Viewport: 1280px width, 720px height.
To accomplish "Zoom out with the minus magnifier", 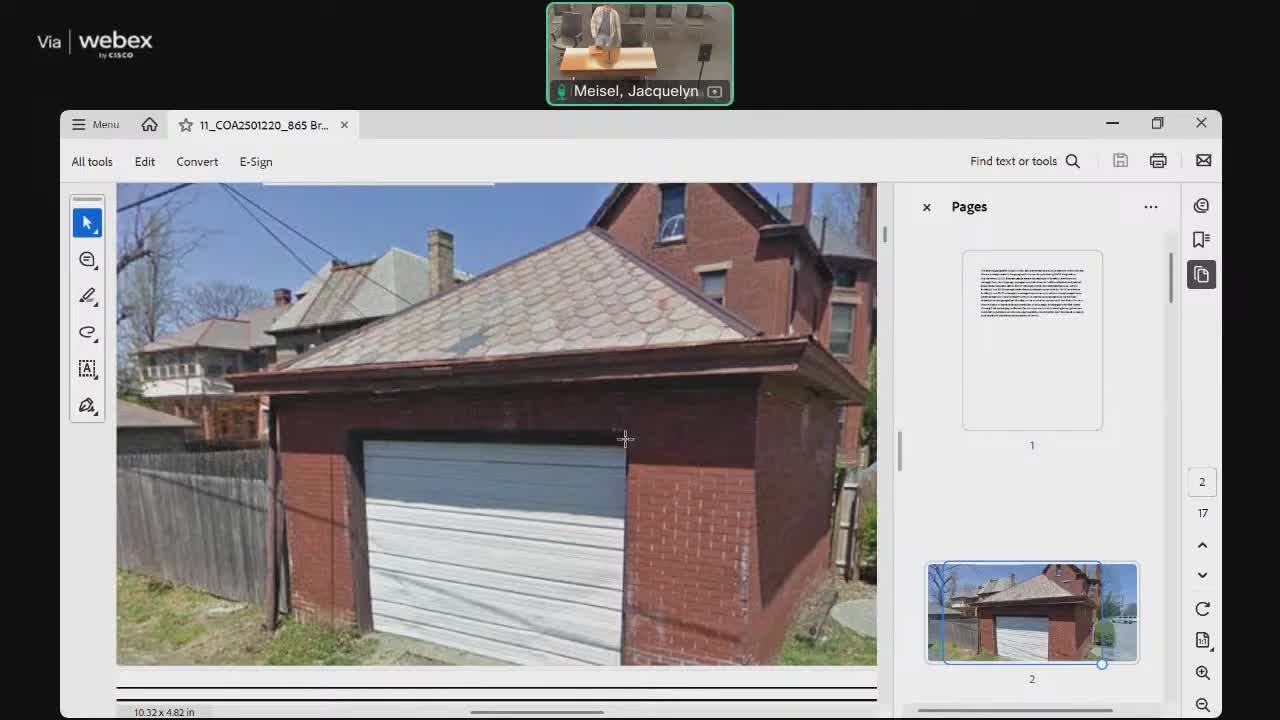I will click(1202, 705).
